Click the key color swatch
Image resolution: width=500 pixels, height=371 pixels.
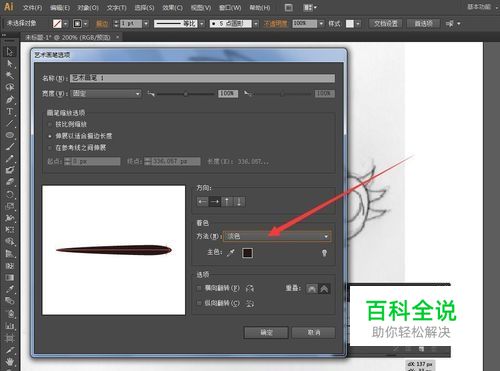[247, 253]
